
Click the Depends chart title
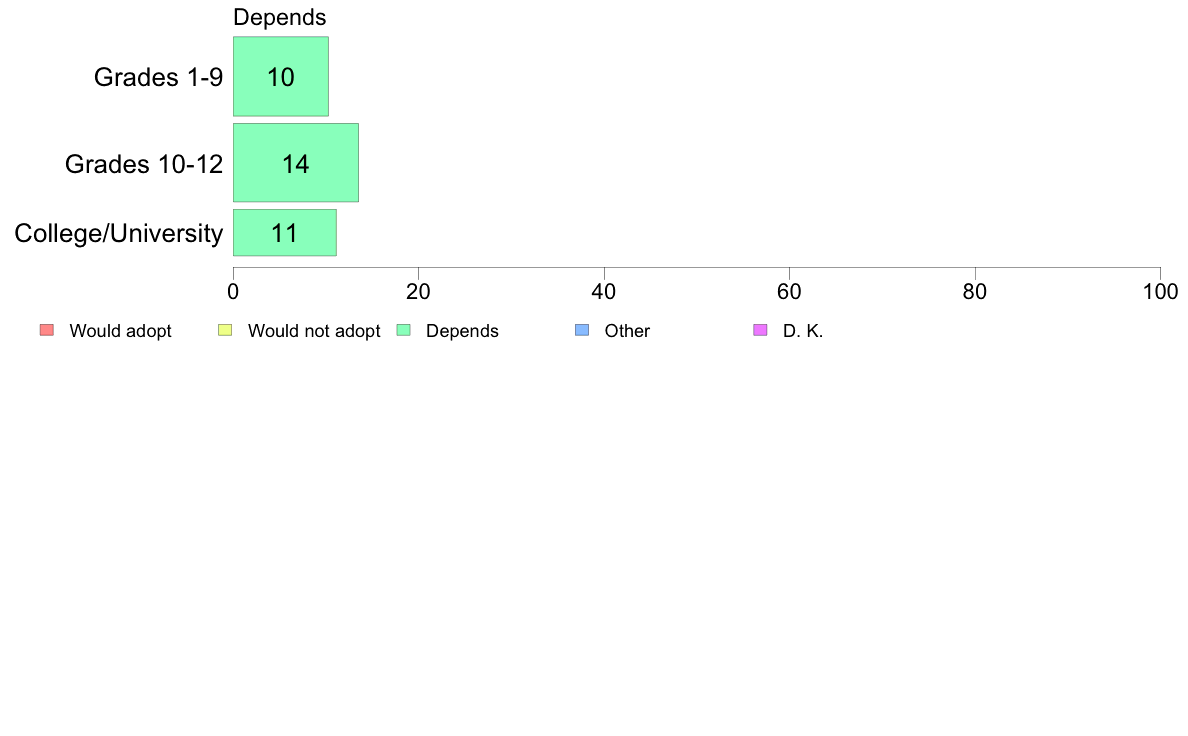[280, 17]
